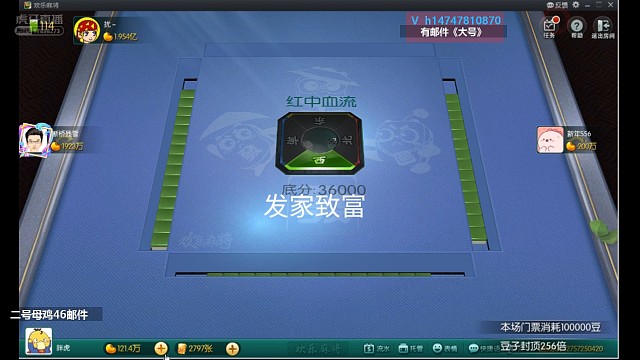
Task: Open the 表情 emoji panel
Action: 444,348
